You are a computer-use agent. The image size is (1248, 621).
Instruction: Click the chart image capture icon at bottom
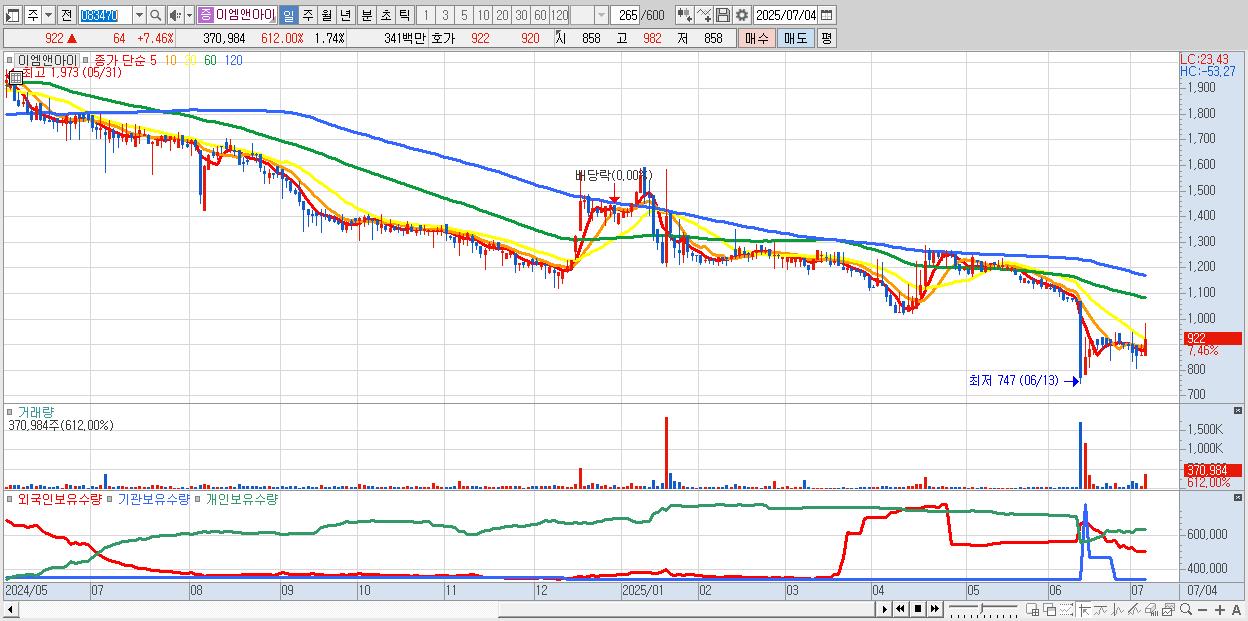click(1169, 609)
